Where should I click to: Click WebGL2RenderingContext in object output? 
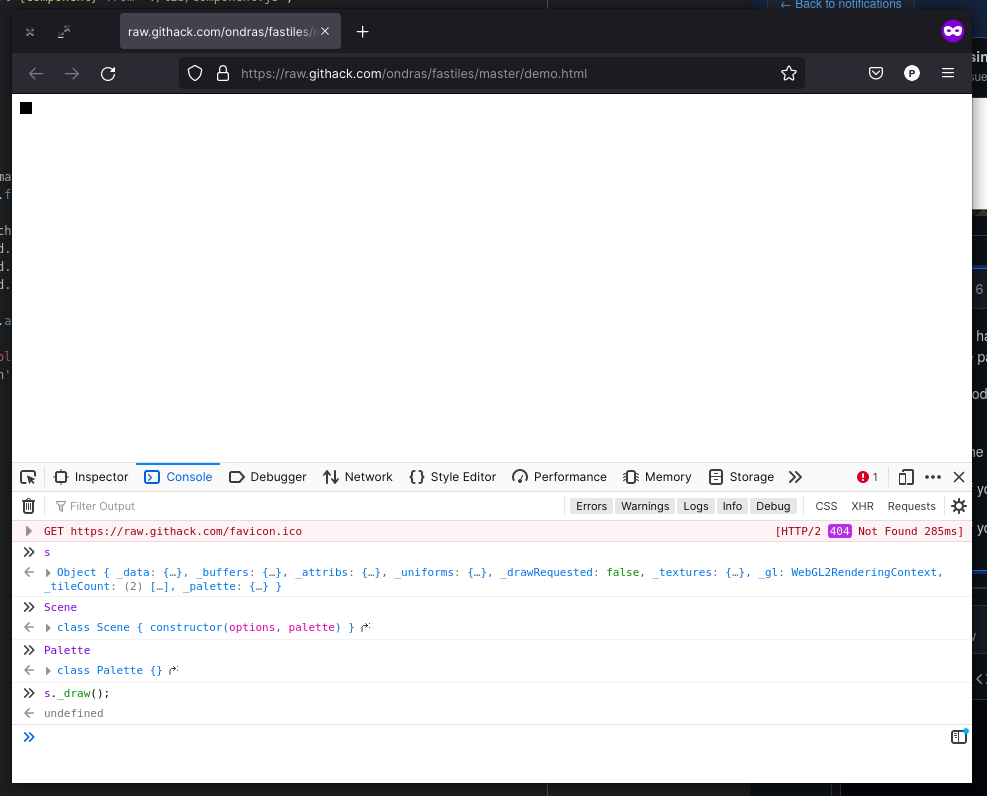(x=864, y=572)
